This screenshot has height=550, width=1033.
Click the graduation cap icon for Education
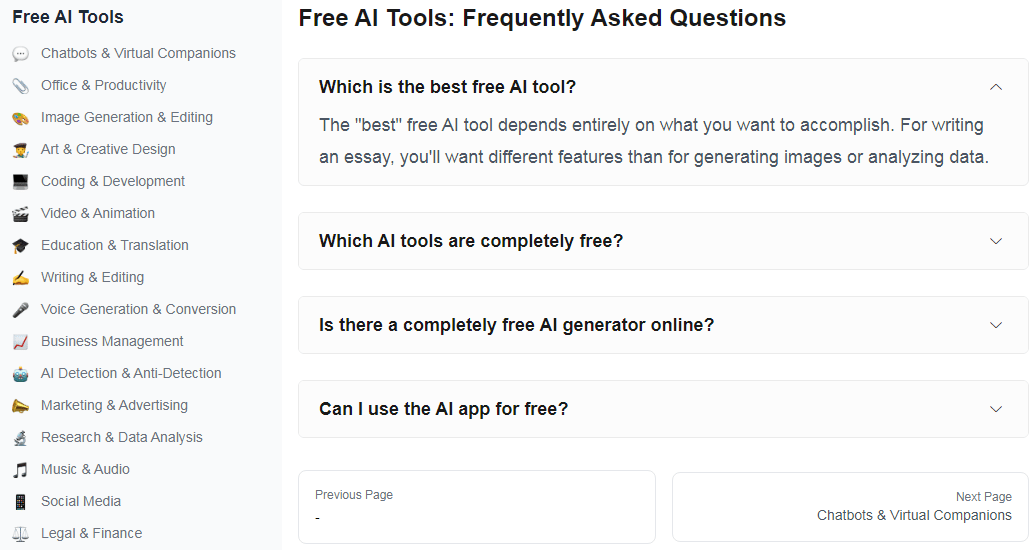pos(20,246)
